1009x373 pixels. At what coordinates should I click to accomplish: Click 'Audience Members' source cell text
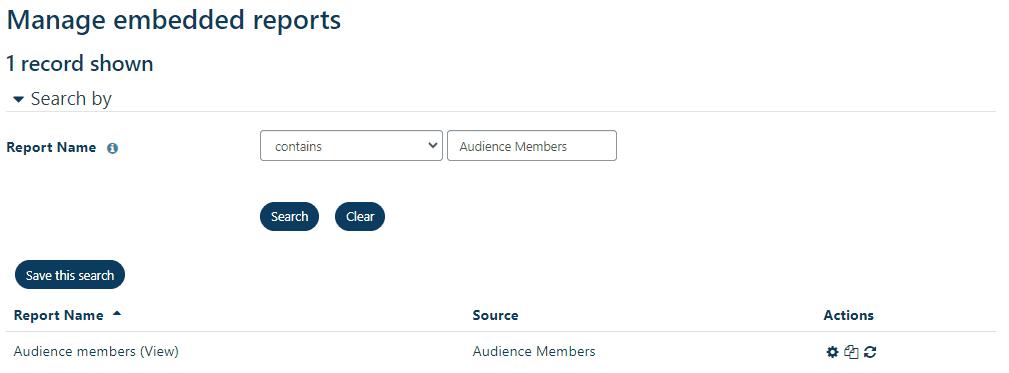point(533,352)
